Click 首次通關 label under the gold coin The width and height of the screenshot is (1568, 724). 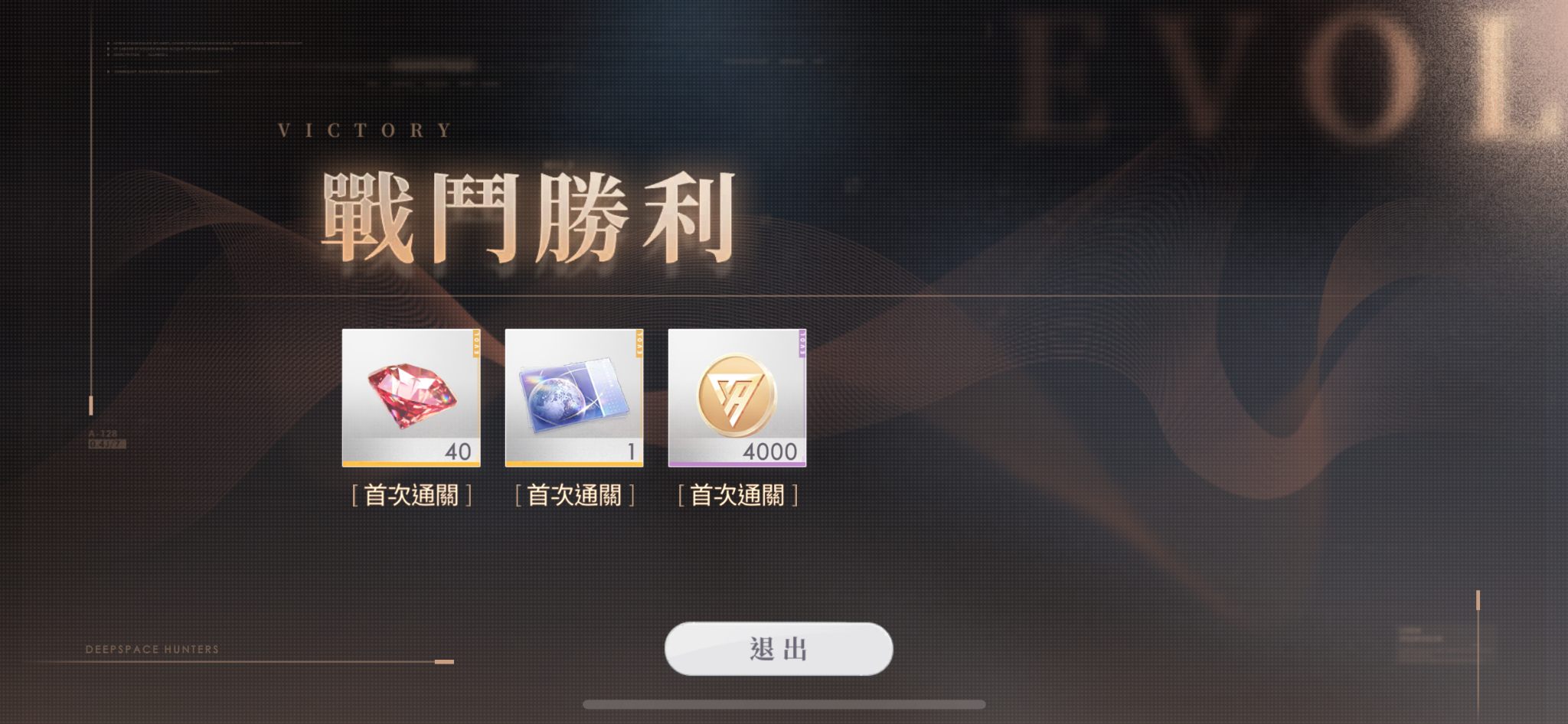tap(737, 496)
